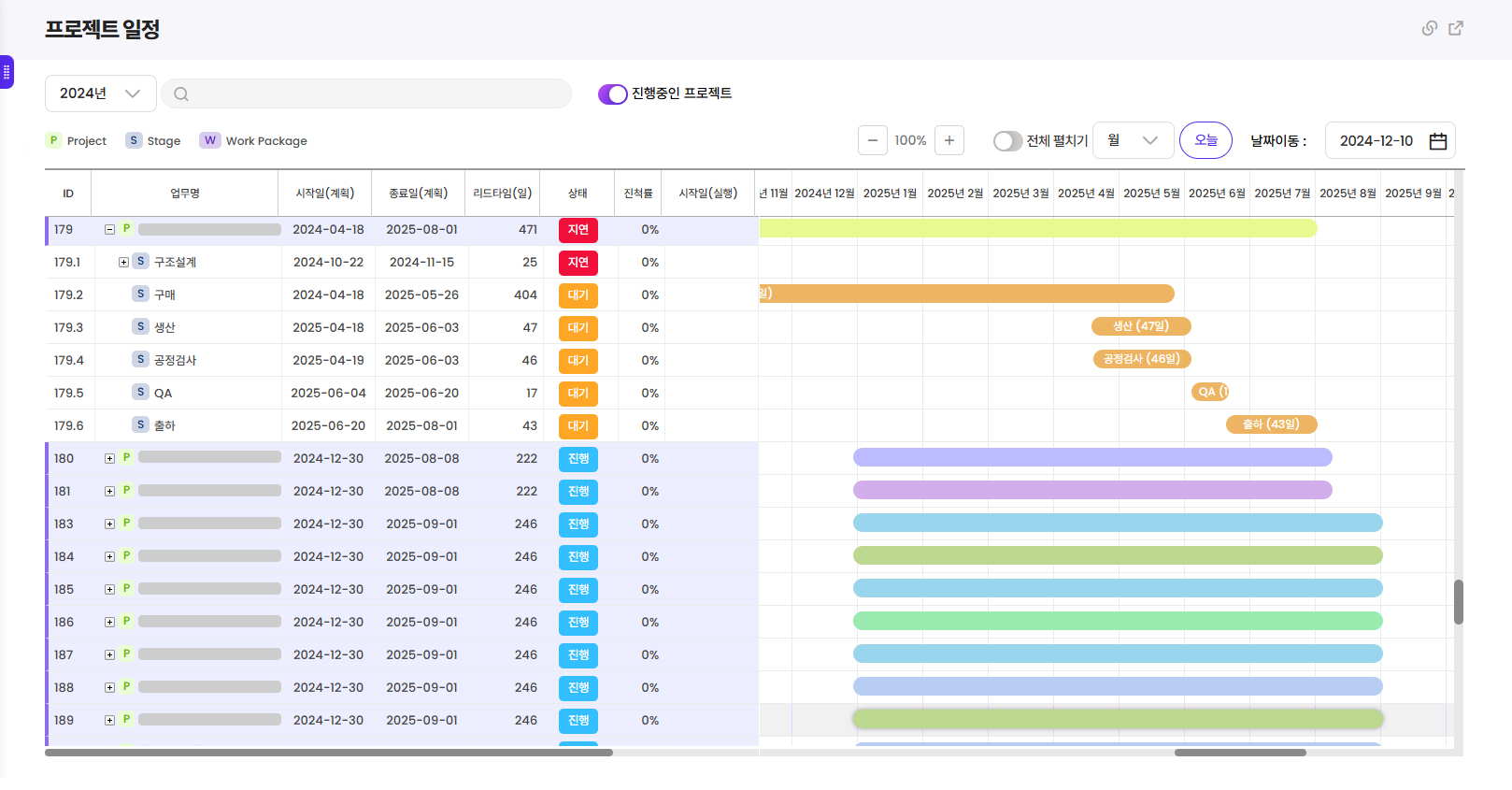This screenshot has height=790, width=1512.
Task: Click the 상태 column header
Action: (578, 194)
